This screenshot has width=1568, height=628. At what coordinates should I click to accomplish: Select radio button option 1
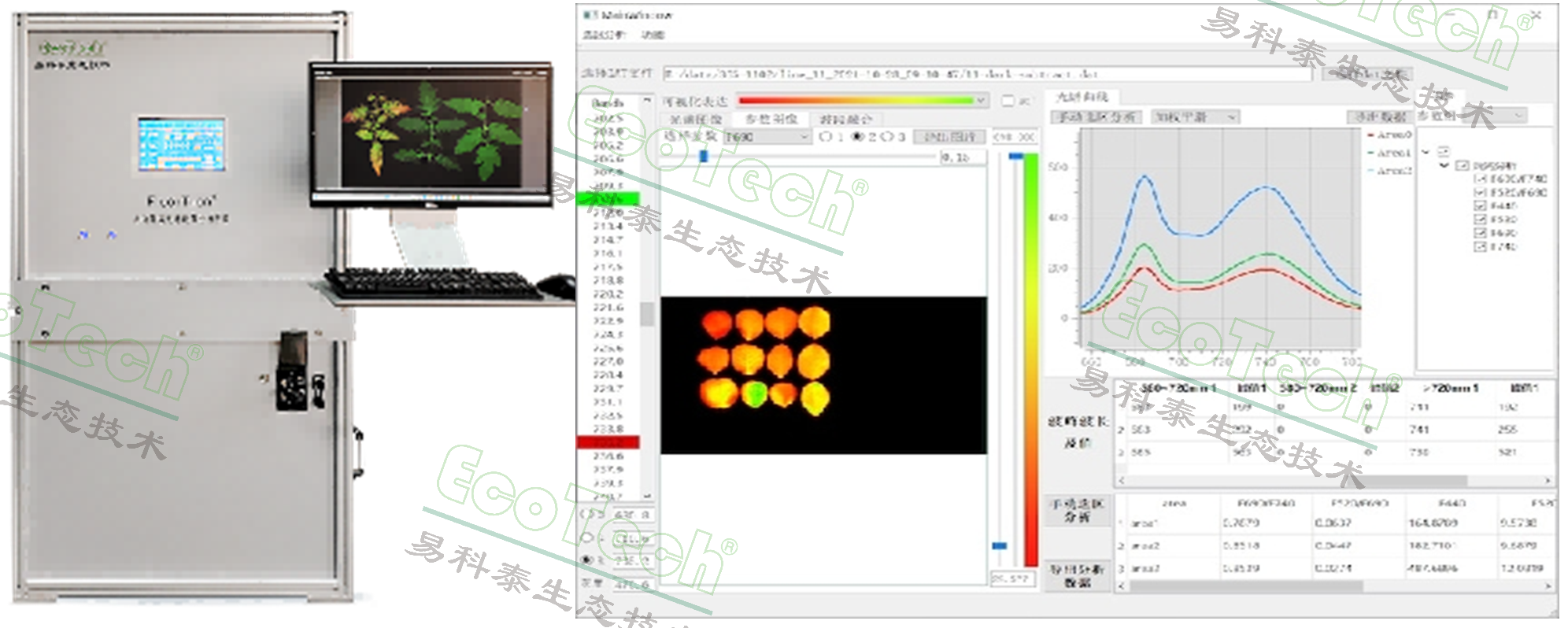tap(826, 137)
